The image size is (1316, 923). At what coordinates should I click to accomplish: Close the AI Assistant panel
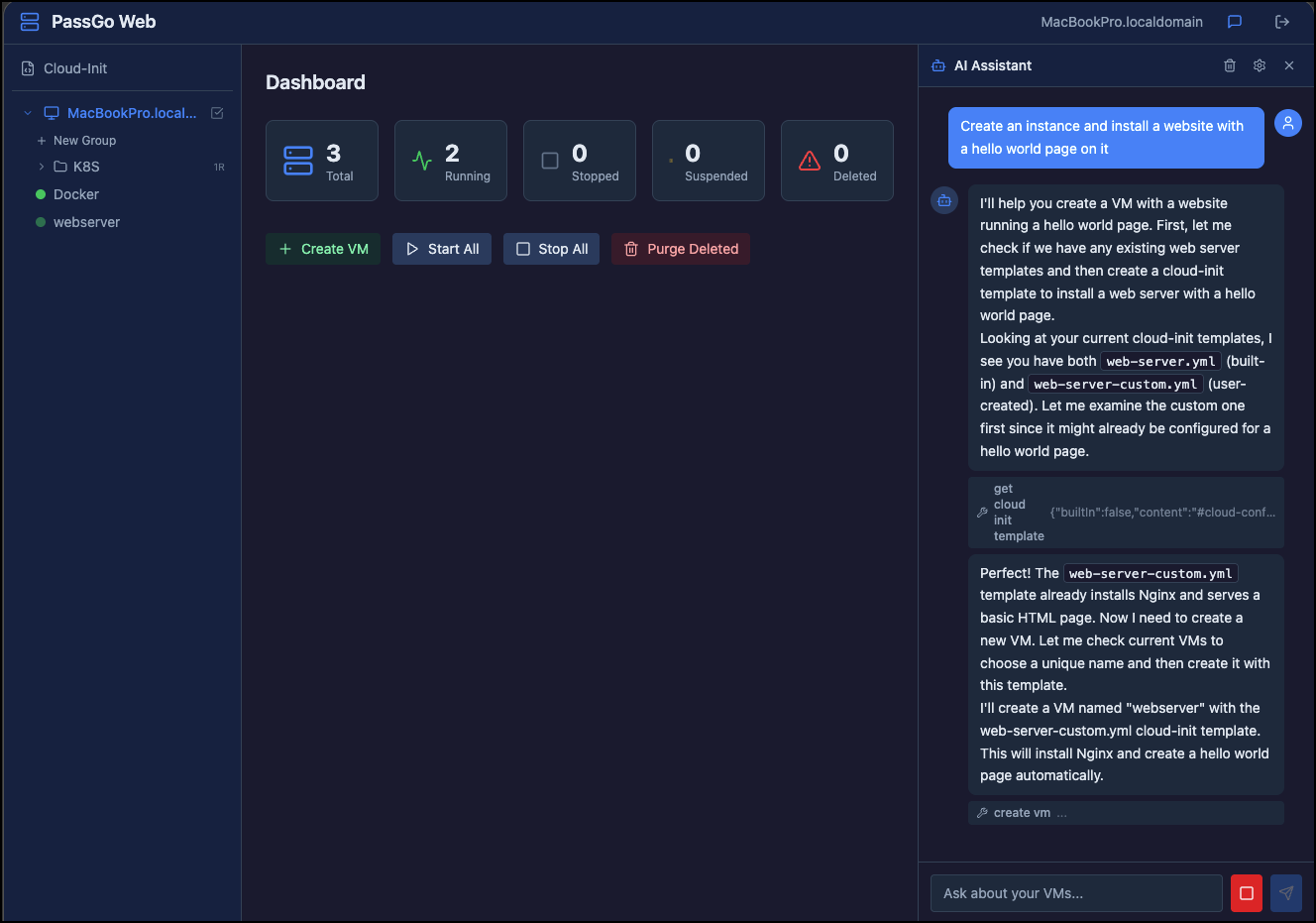click(x=1289, y=65)
